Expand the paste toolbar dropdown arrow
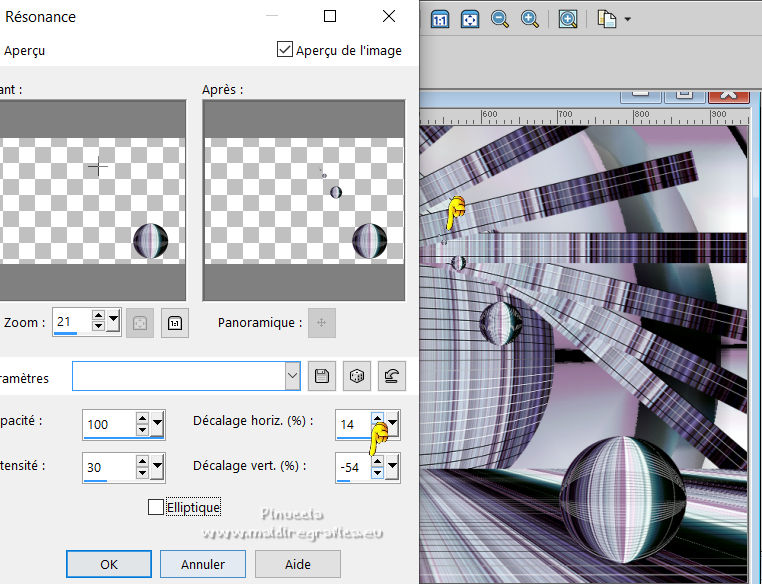The height and width of the screenshot is (584, 762). [x=627, y=19]
